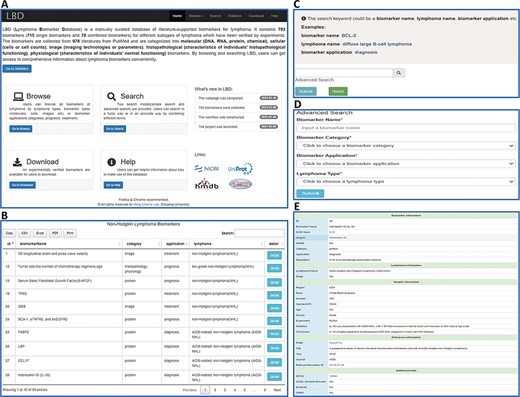Screen dimensions: 520x397
Task: Click the Copy export button
Action: point(9,233)
